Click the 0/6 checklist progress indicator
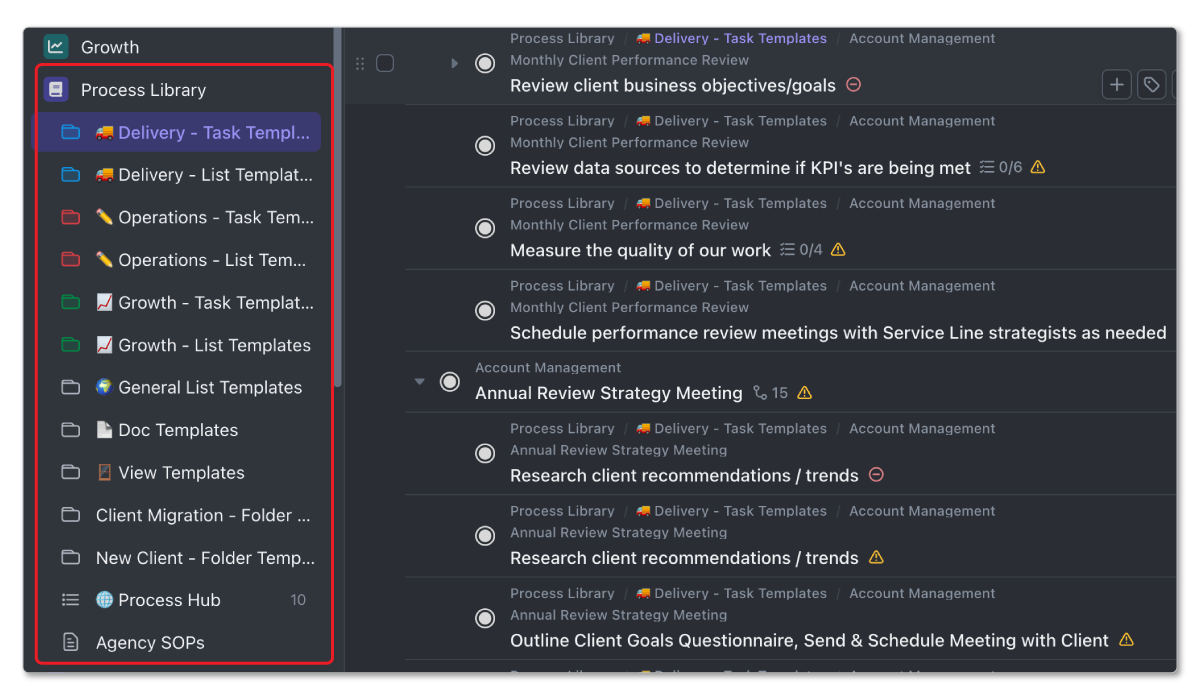 pyautogui.click(x=1000, y=167)
